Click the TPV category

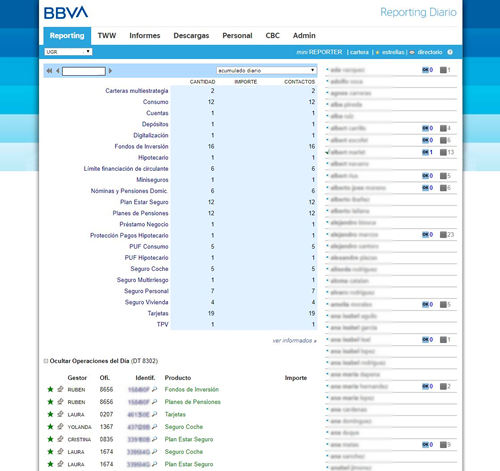163,324
